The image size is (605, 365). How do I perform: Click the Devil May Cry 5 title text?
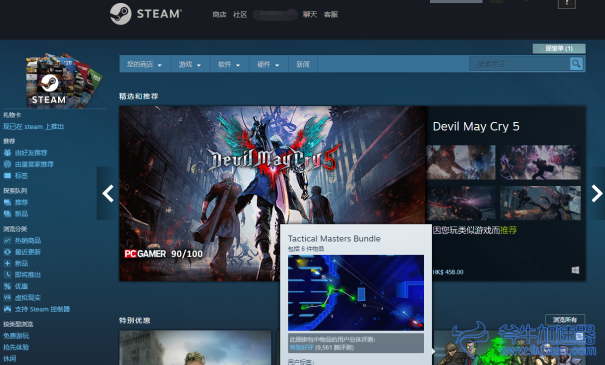pos(476,127)
